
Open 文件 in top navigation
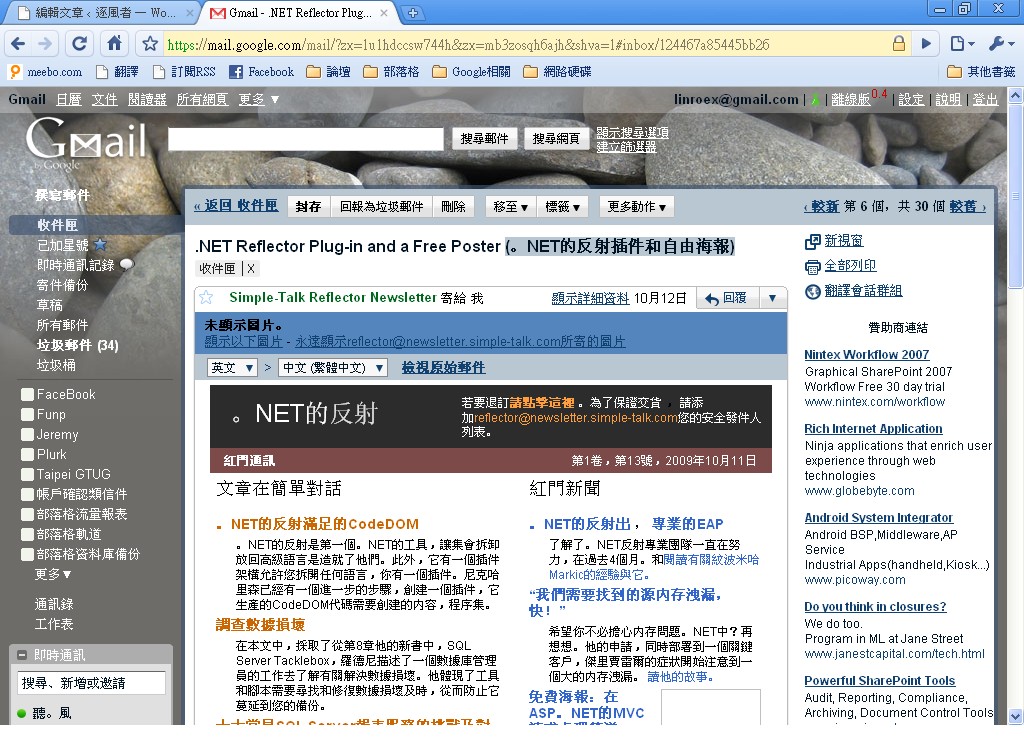click(x=104, y=99)
